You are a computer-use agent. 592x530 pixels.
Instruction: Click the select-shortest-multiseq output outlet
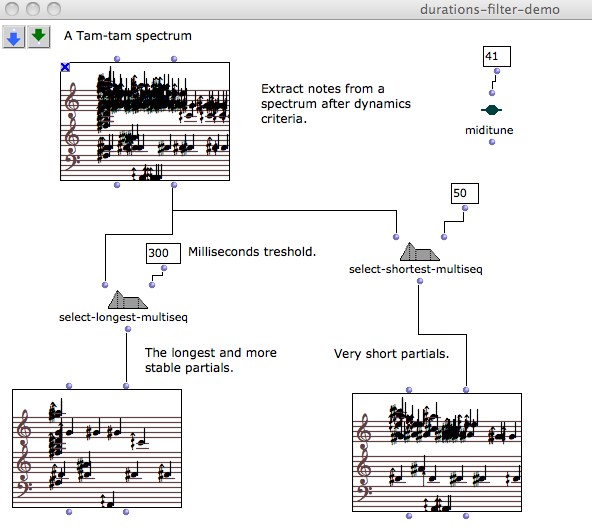click(x=420, y=281)
